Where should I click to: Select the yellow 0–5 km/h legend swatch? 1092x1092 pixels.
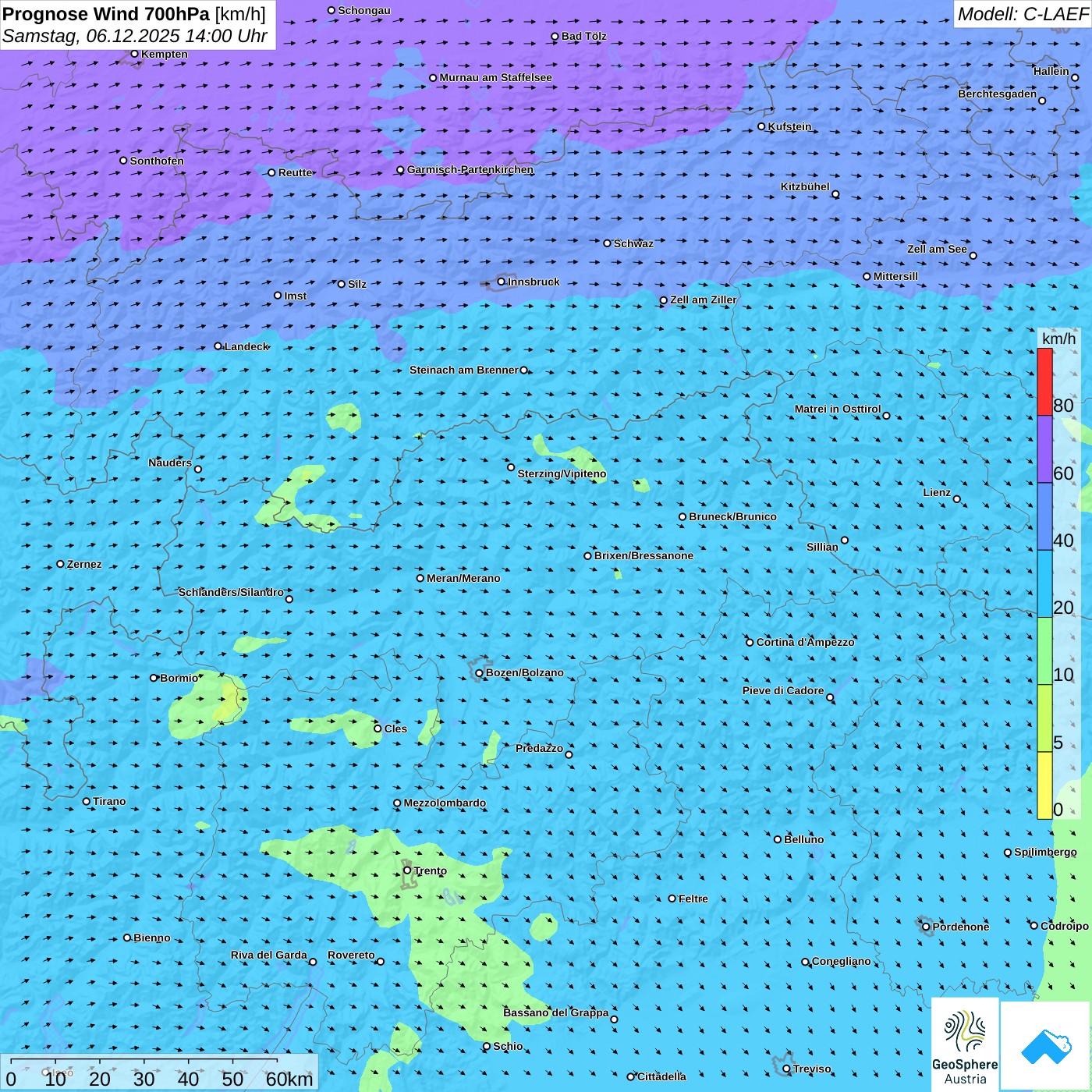1044,785
